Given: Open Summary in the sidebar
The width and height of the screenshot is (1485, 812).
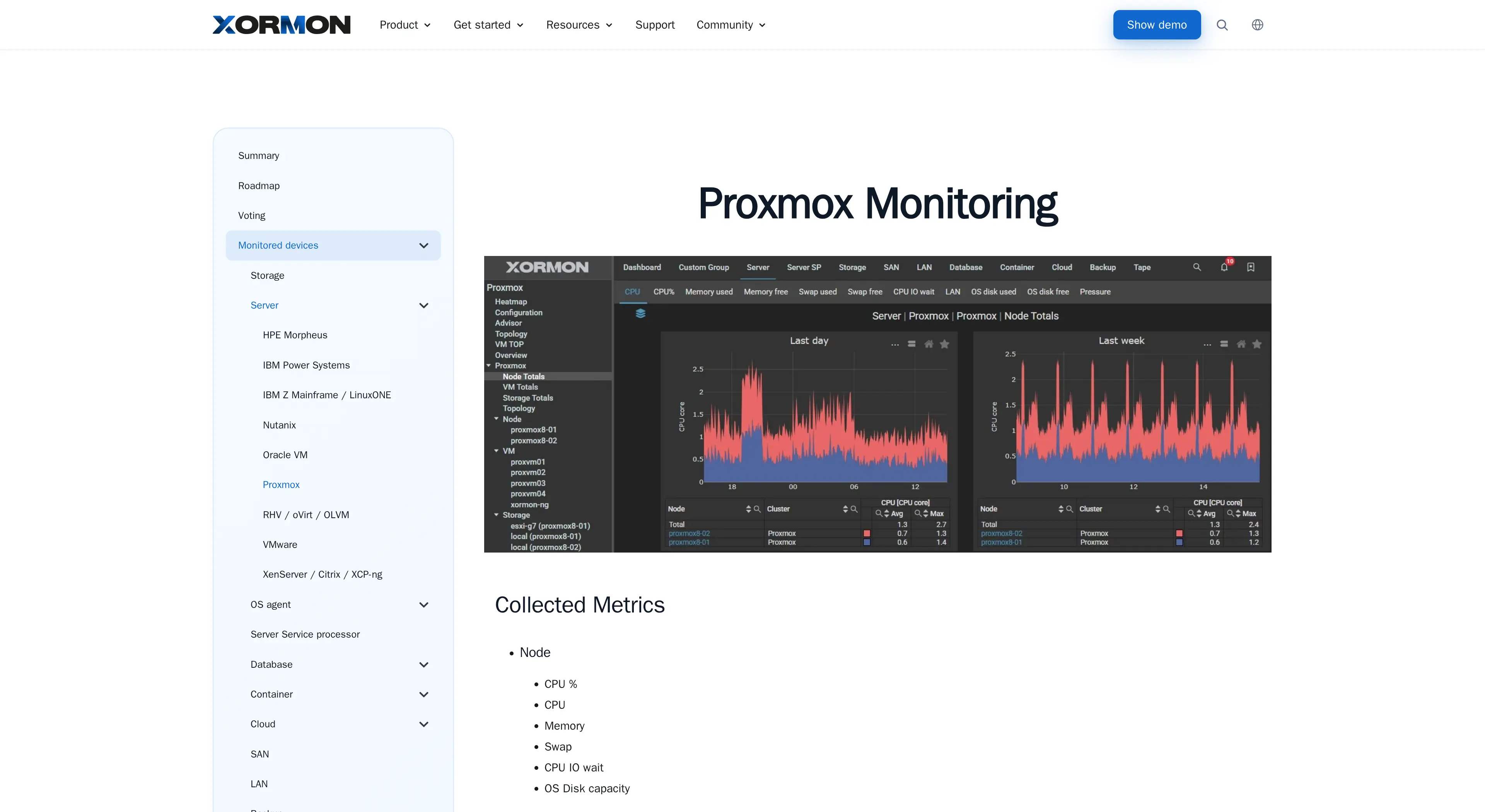Looking at the screenshot, I should point(258,155).
